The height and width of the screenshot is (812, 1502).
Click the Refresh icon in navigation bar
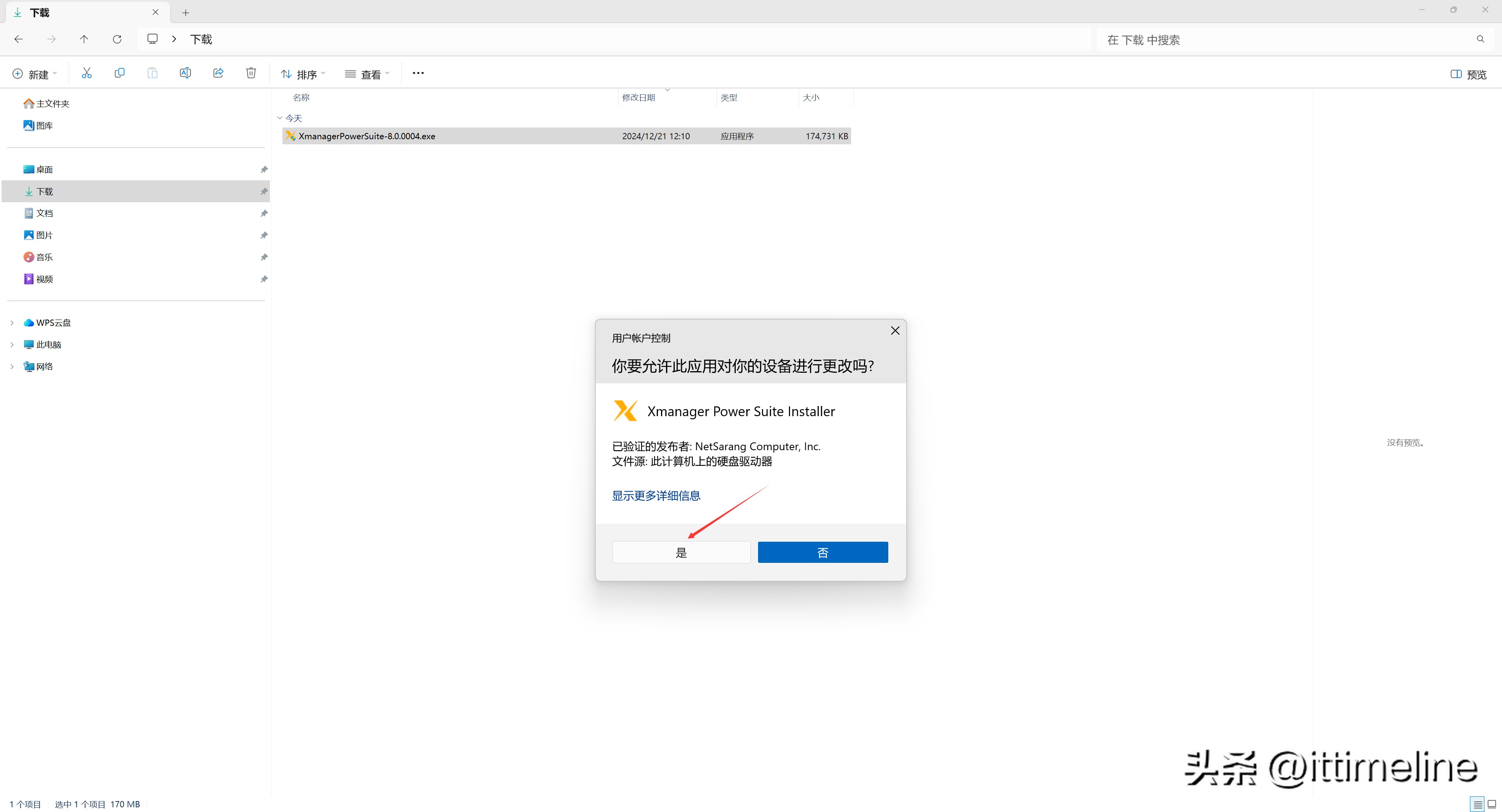tap(117, 40)
